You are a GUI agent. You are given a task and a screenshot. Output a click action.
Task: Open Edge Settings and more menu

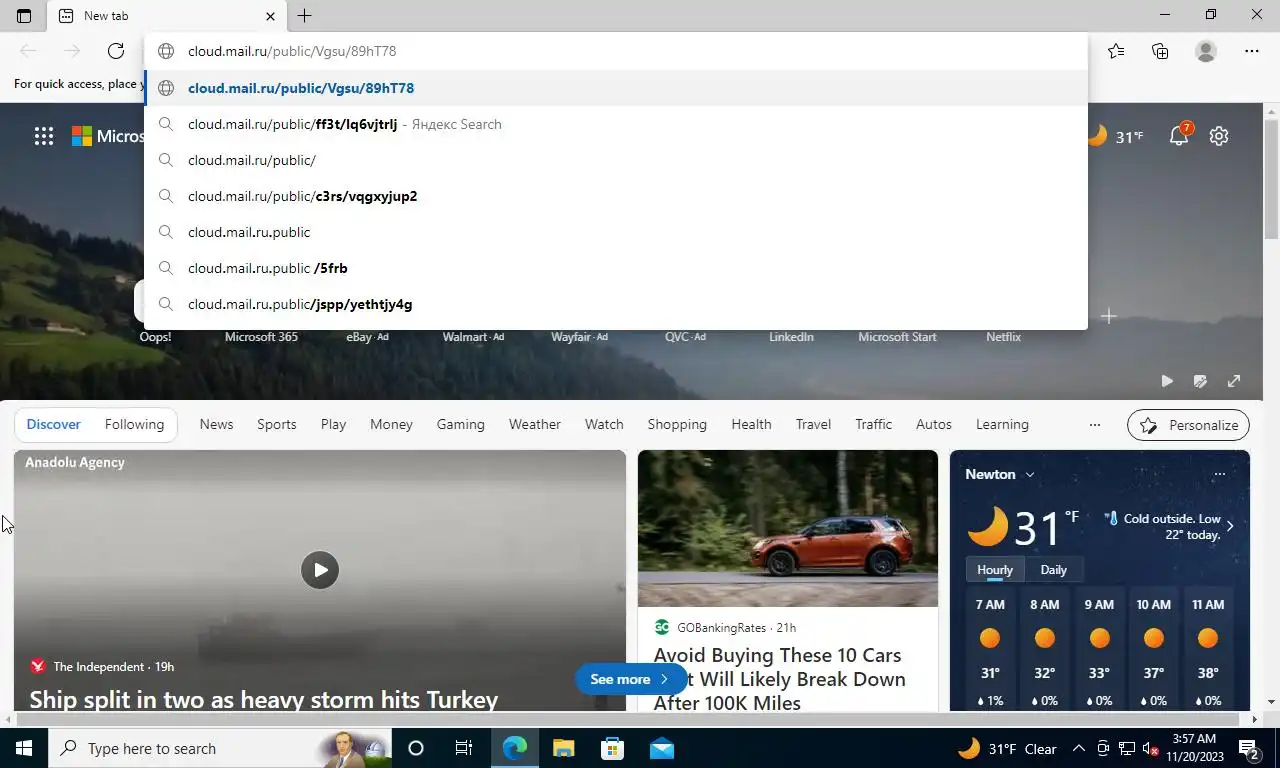(x=1252, y=51)
